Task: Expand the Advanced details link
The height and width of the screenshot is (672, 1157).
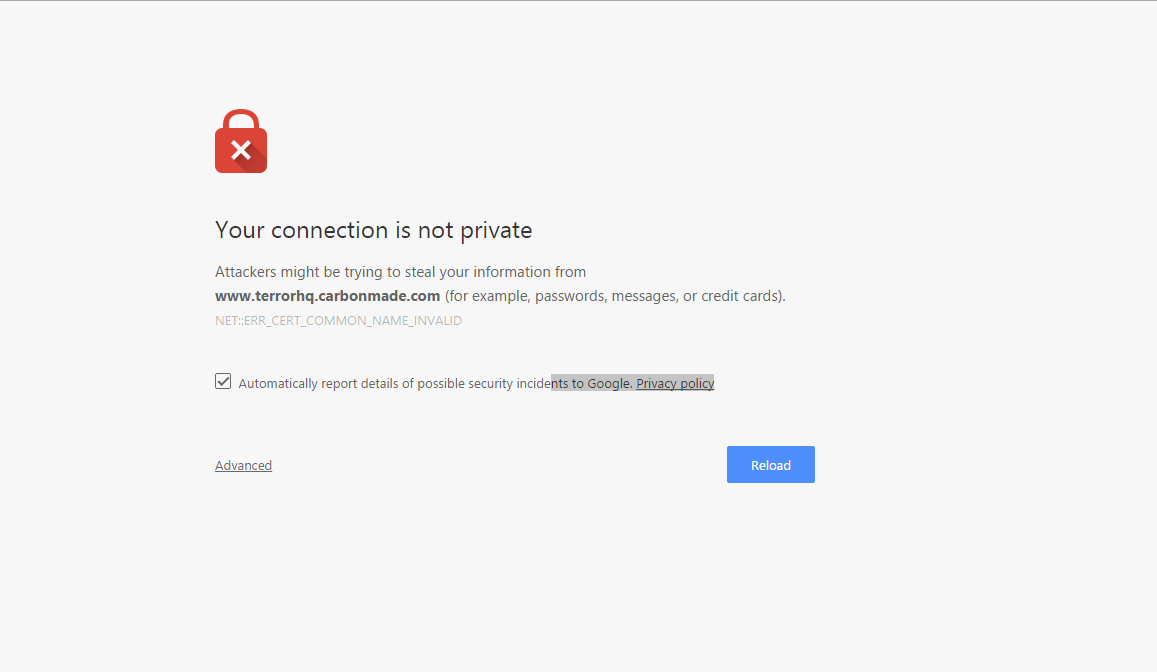Action: [243, 465]
